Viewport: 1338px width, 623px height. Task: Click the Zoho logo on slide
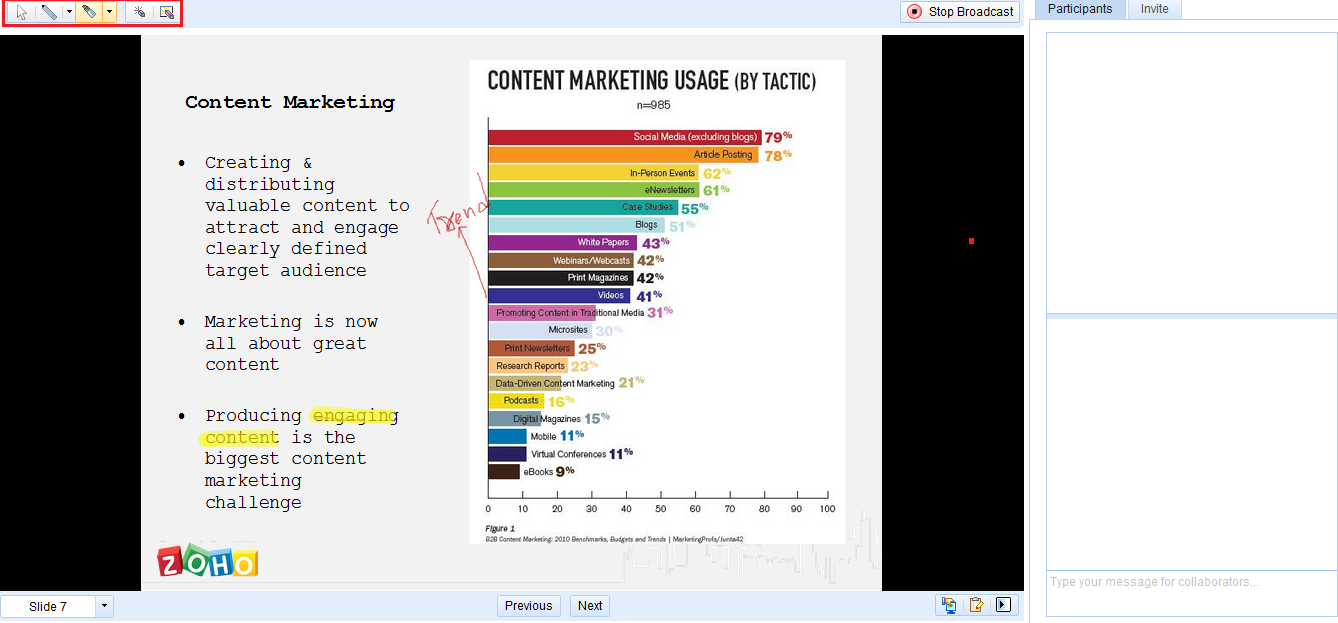coord(208,561)
